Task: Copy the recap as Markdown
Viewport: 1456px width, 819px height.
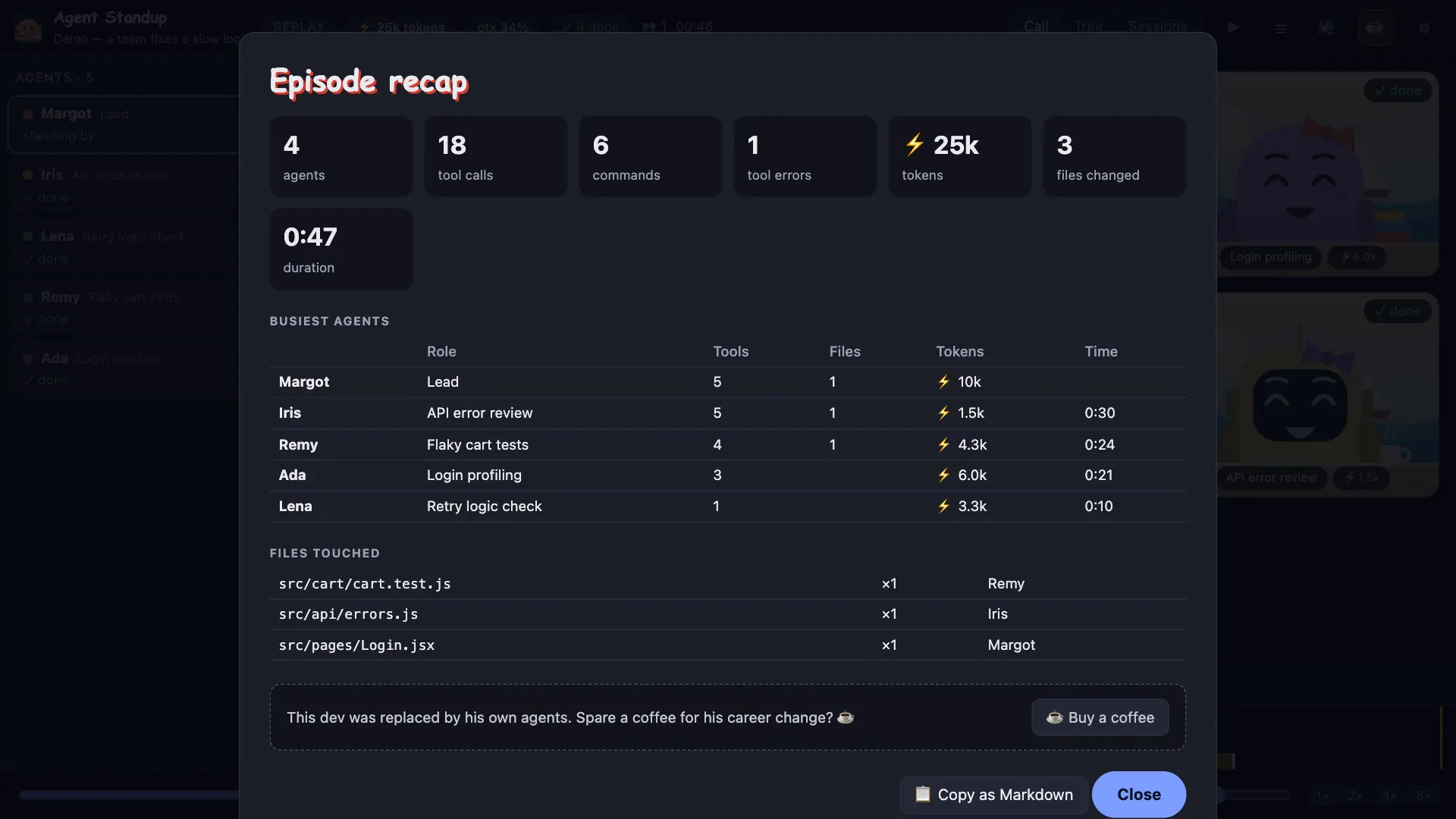Action: click(993, 794)
